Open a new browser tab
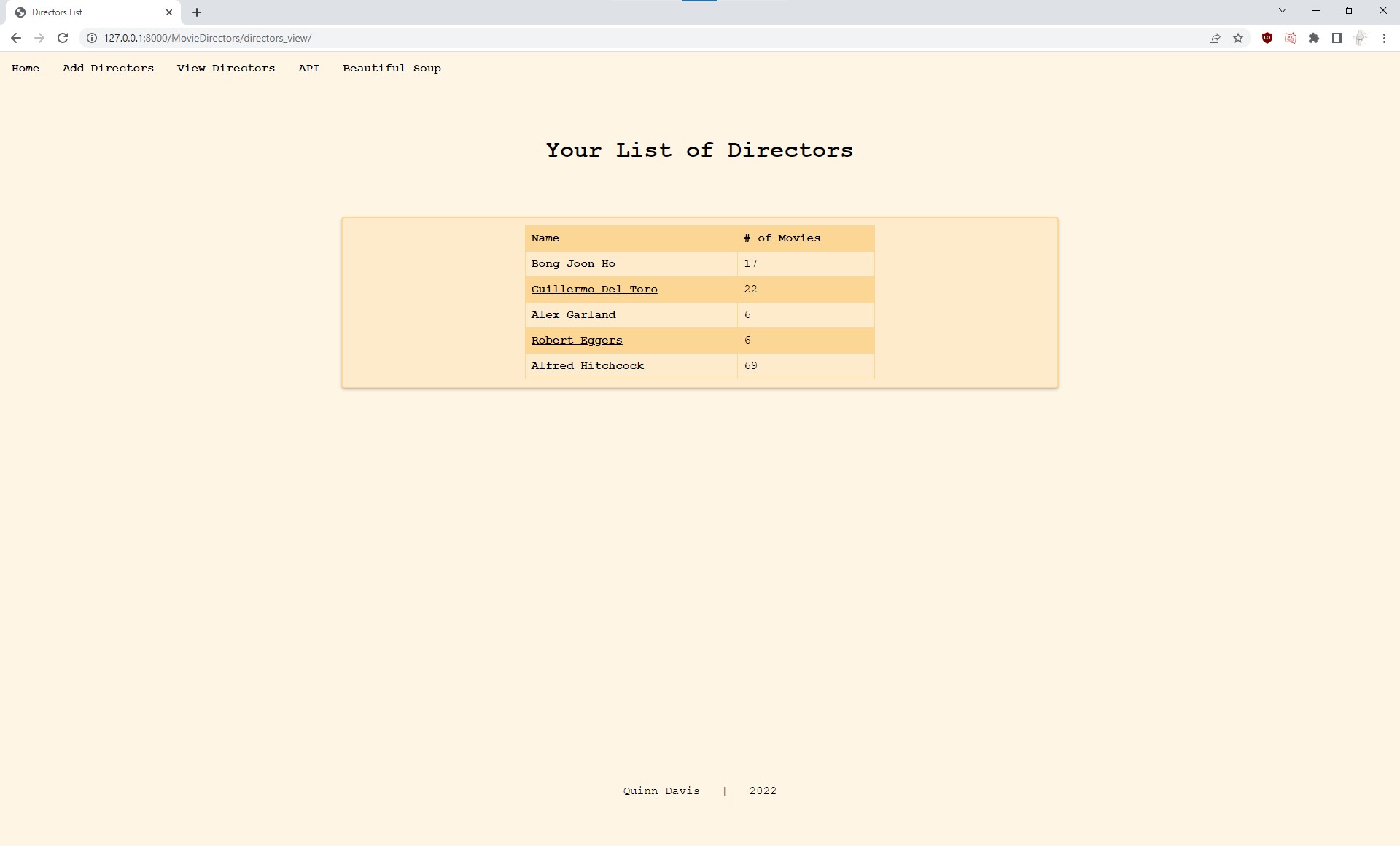The width and height of the screenshot is (1400, 846). pyautogui.click(x=197, y=12)
